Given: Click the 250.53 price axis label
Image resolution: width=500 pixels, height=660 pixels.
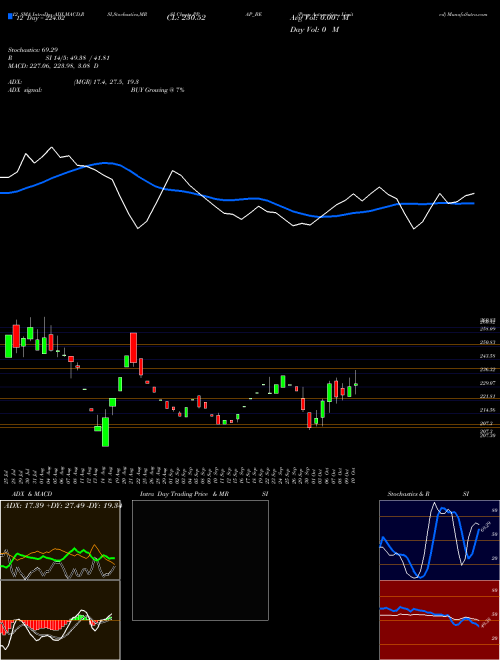Looking at the screenshot, I should click(487, 343).
